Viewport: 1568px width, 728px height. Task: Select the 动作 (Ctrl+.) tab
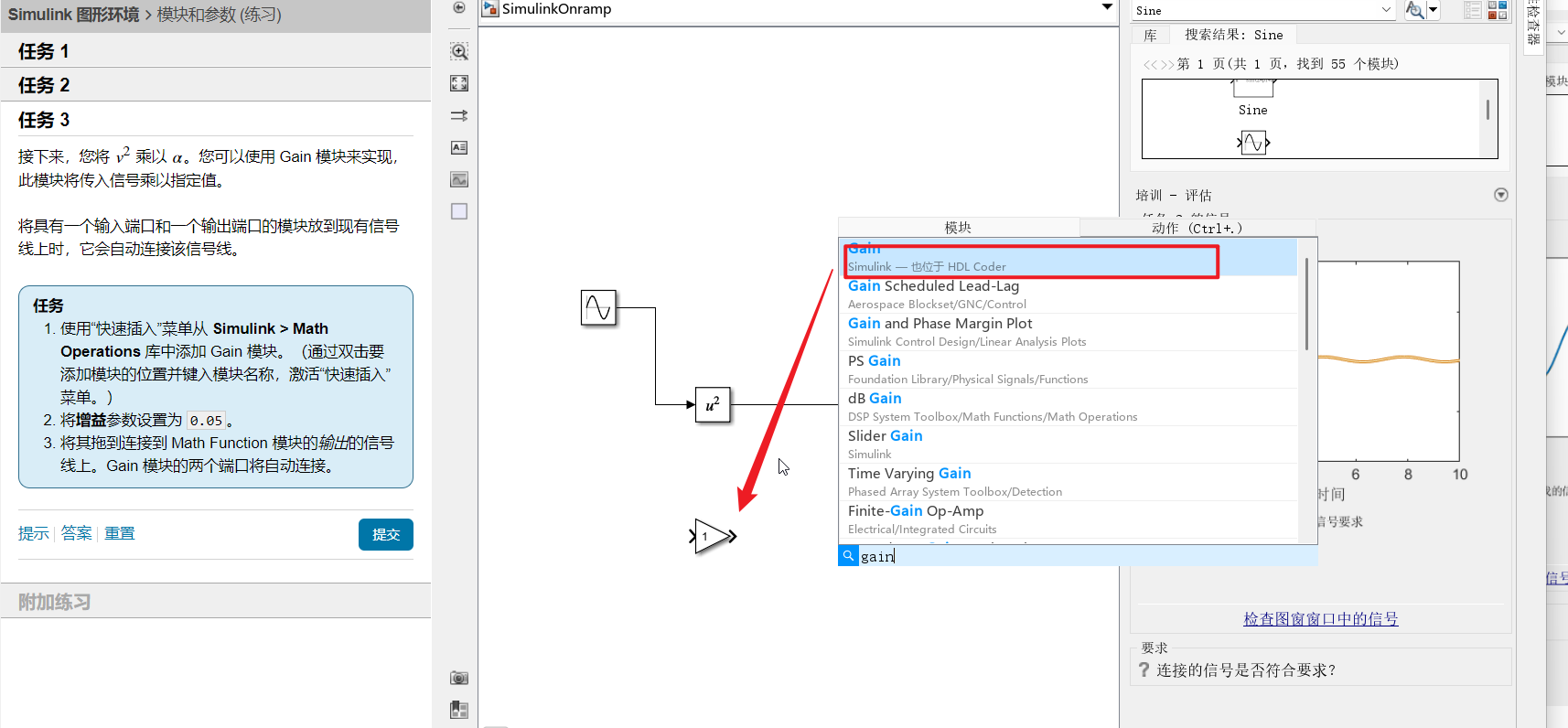(1197, 228)
